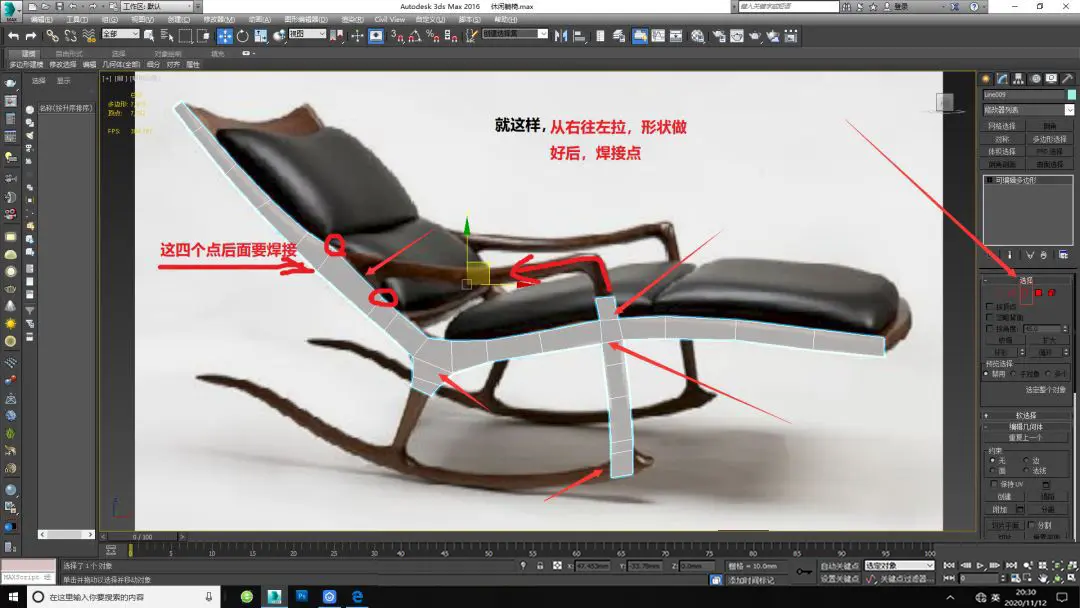Viewport: 1080px width, 608px height.
Task: Select 禁用 preview selection radio
Action: tap(986, 374)
